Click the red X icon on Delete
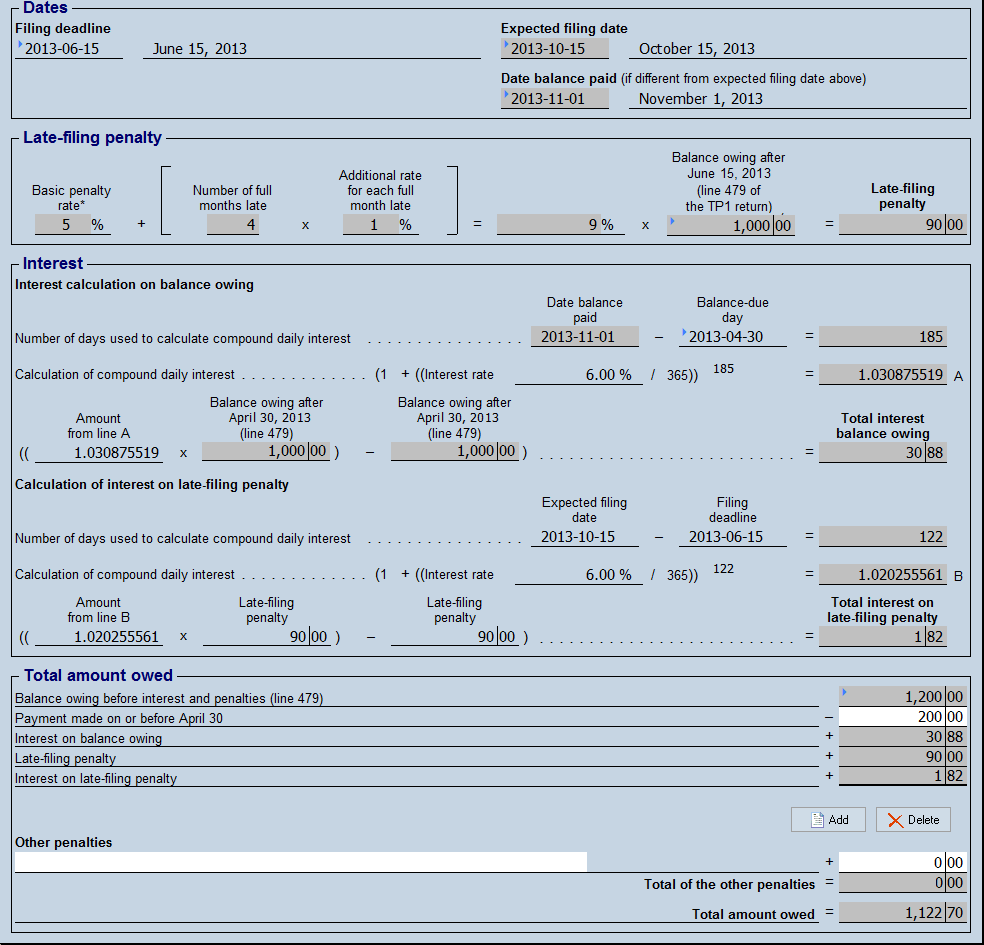This screenshot has width=984, height=945. [896, 820]
